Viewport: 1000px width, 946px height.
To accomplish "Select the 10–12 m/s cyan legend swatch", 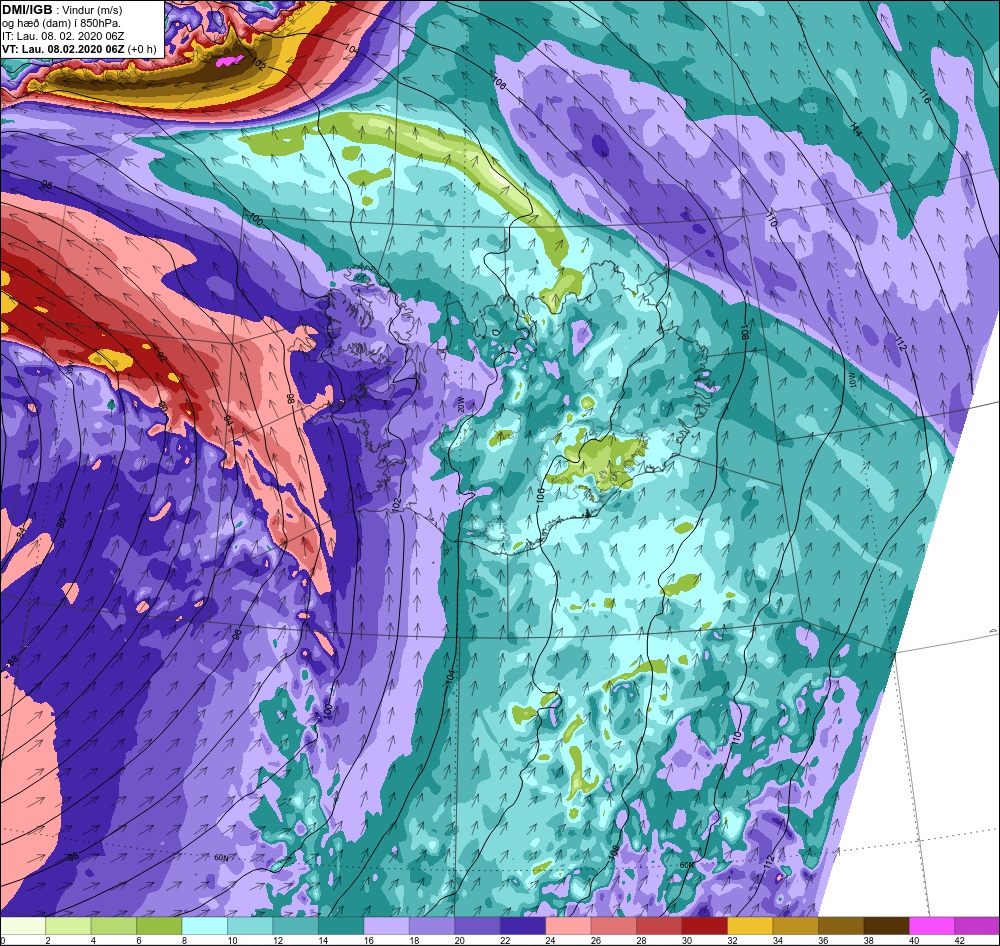I will point(250,926).
